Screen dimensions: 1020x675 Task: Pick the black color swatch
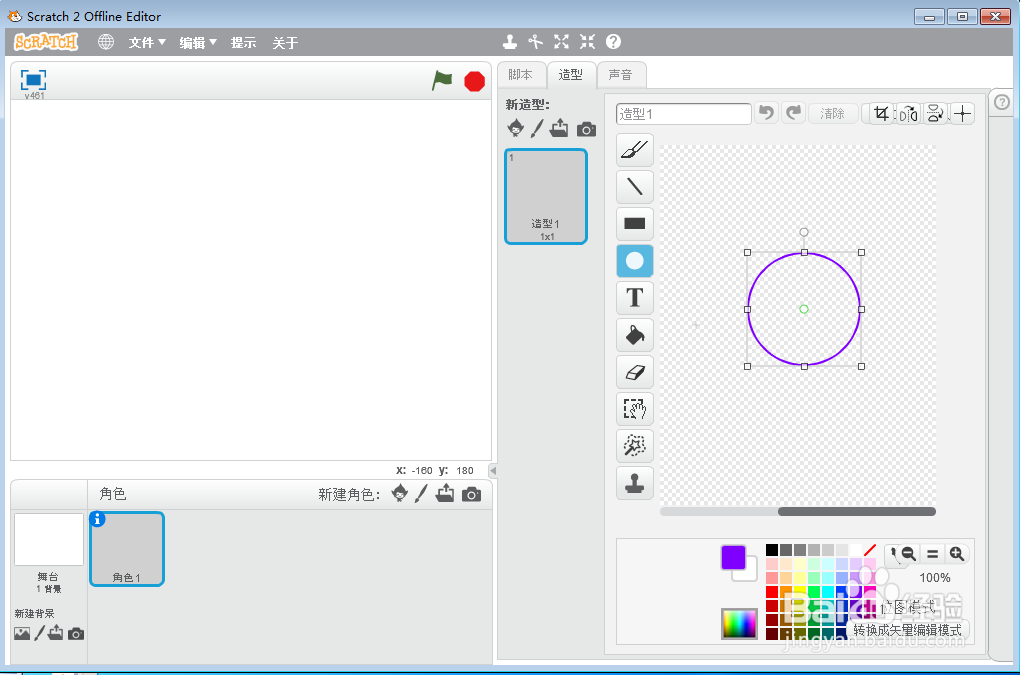[772, 550]
